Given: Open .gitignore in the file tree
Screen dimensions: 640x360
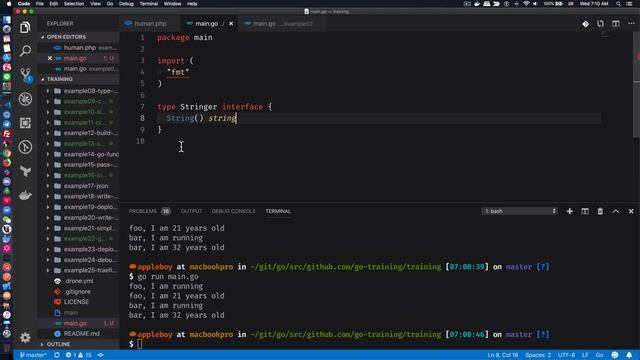Looking at the screenshot, I should [x=77, y=291].
